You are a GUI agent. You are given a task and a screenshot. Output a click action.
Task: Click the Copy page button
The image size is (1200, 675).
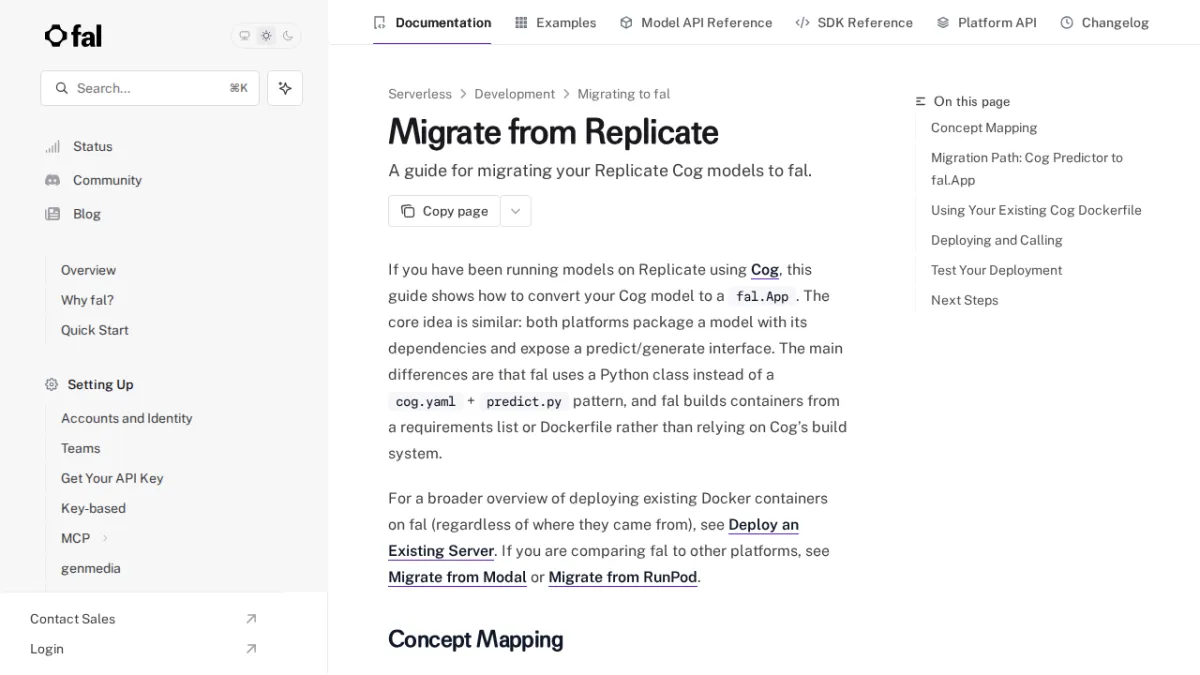pyautogui.click(x=444, y=211)
